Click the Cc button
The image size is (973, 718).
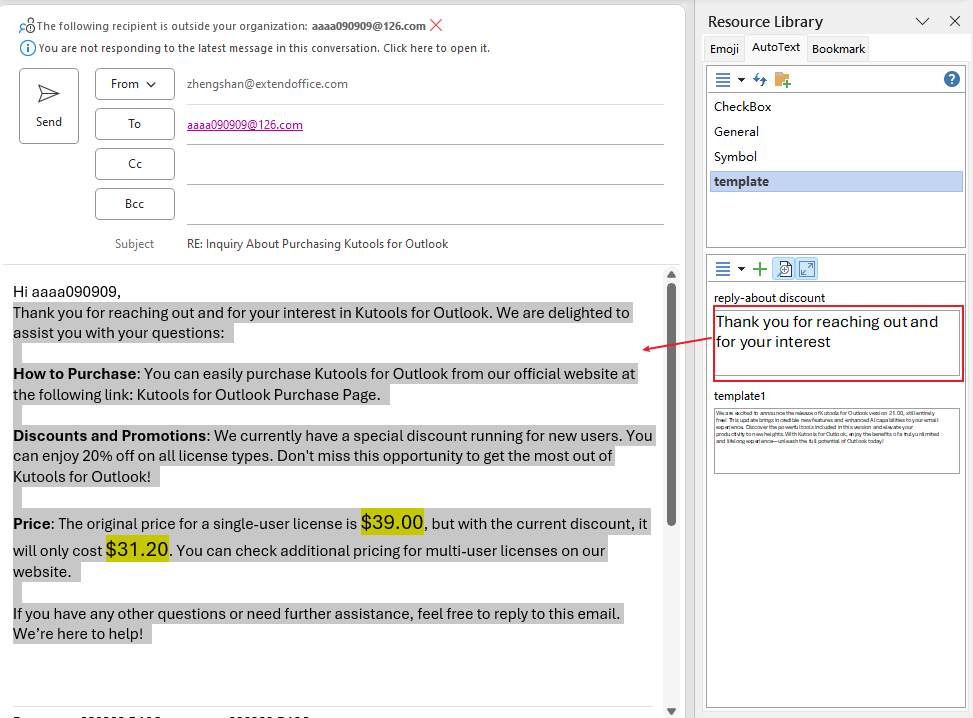click(x=135, y=164)
